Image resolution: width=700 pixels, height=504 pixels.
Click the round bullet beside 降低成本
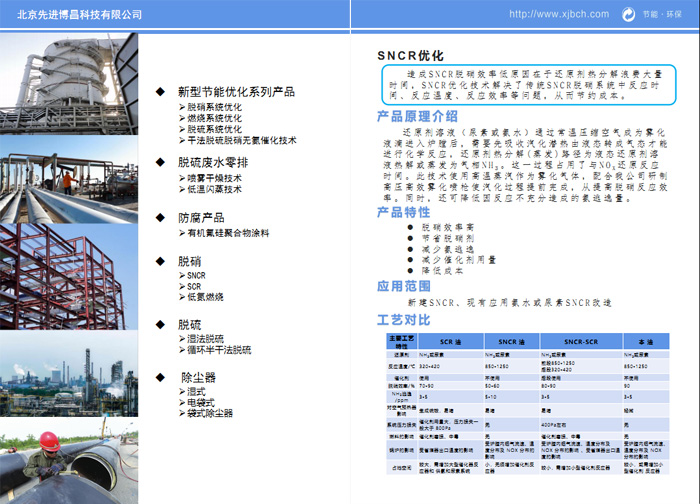410,269
